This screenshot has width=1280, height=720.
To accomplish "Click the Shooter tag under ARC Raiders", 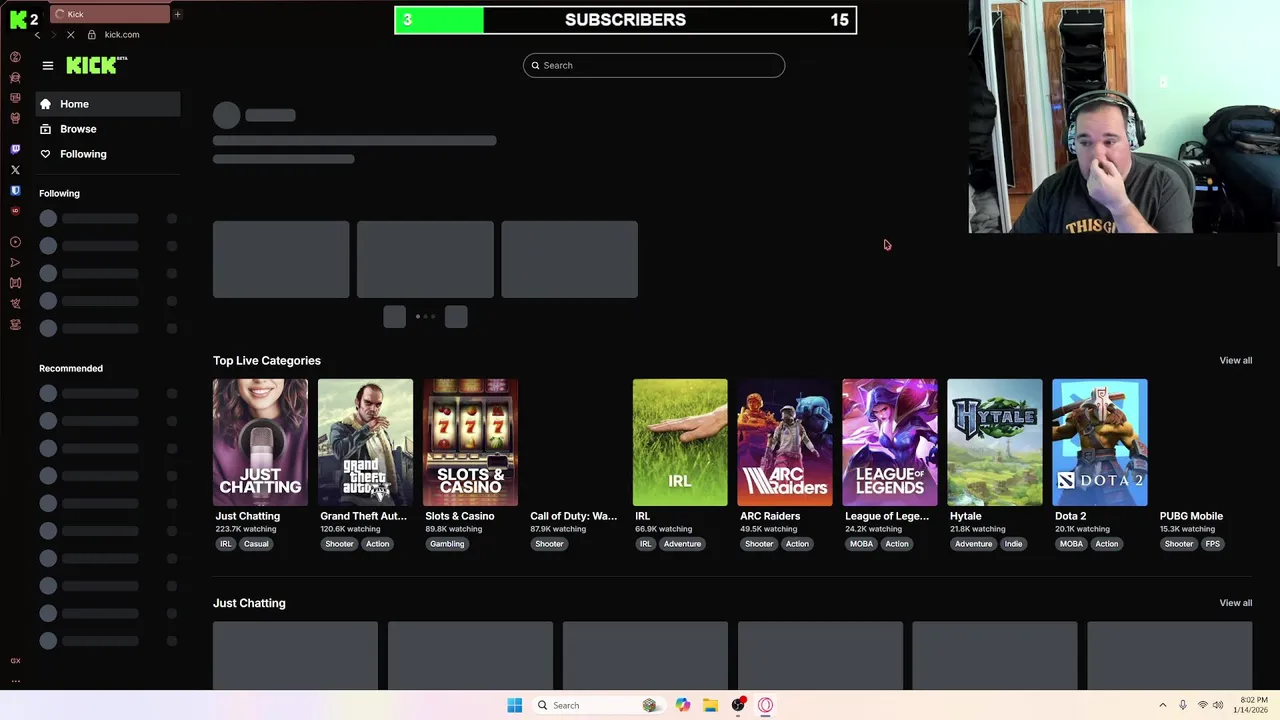I will pos(759,544).
